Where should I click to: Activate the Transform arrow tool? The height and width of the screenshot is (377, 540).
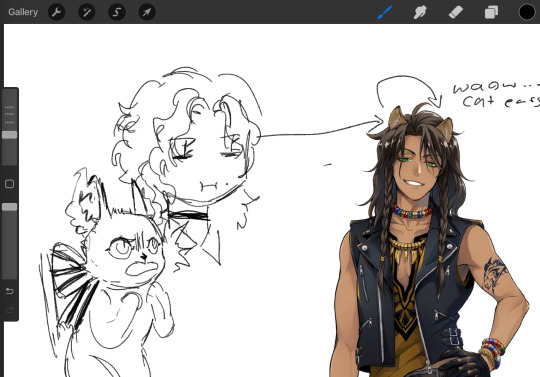click(x=147, y=12)
